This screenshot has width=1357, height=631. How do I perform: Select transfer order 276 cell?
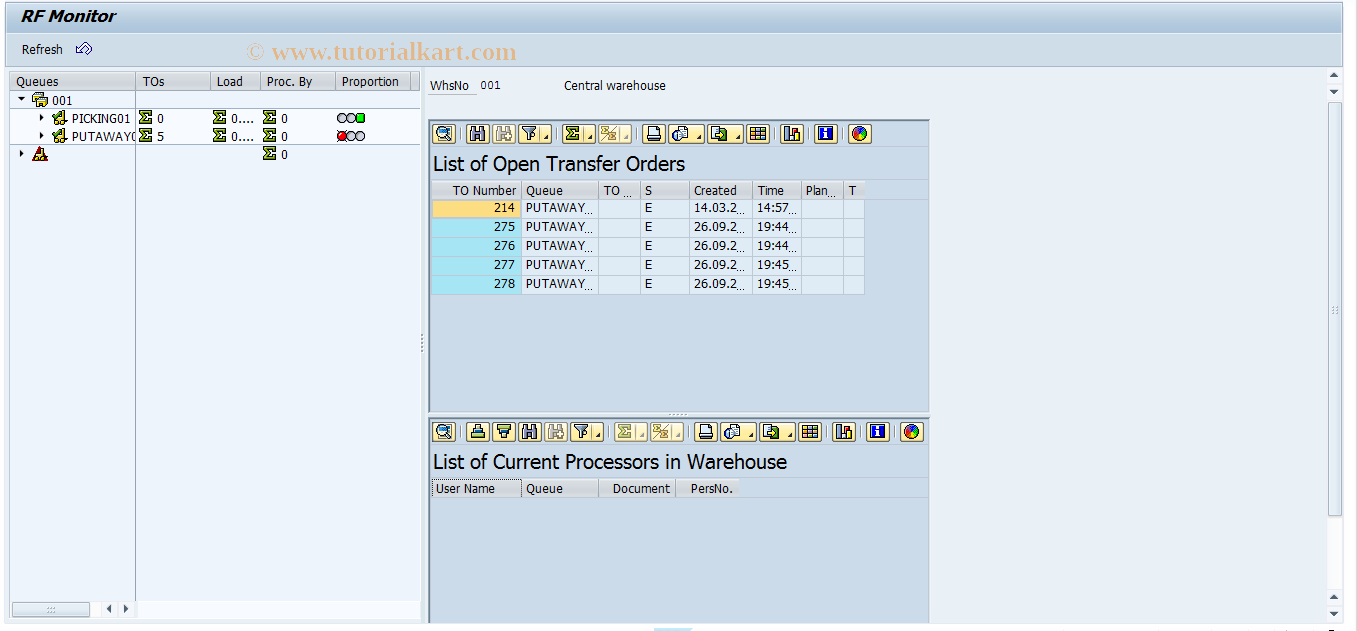[x=476, y=246]
